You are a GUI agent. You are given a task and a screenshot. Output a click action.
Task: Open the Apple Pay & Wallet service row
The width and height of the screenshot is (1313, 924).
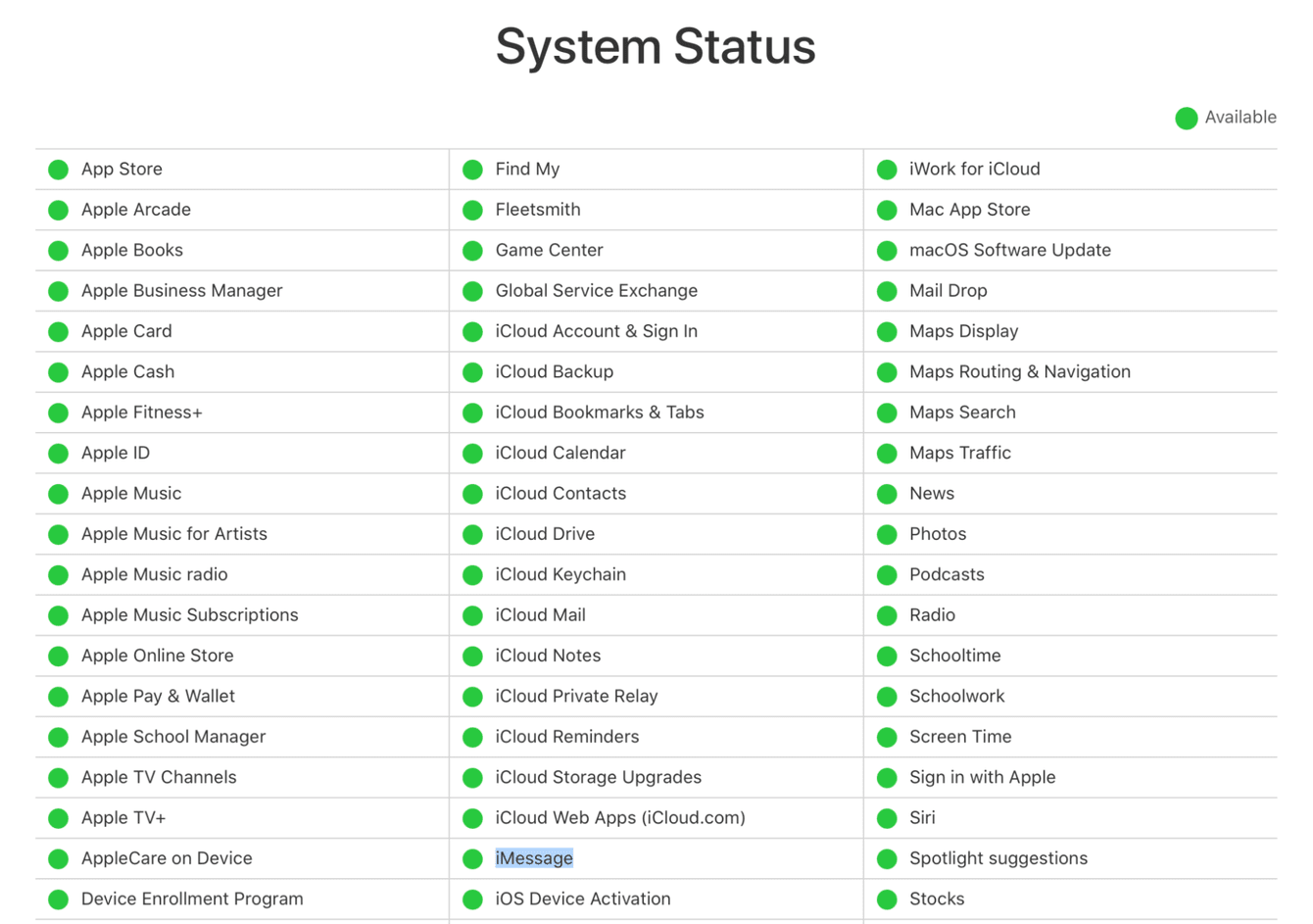(x=157, y=696)
